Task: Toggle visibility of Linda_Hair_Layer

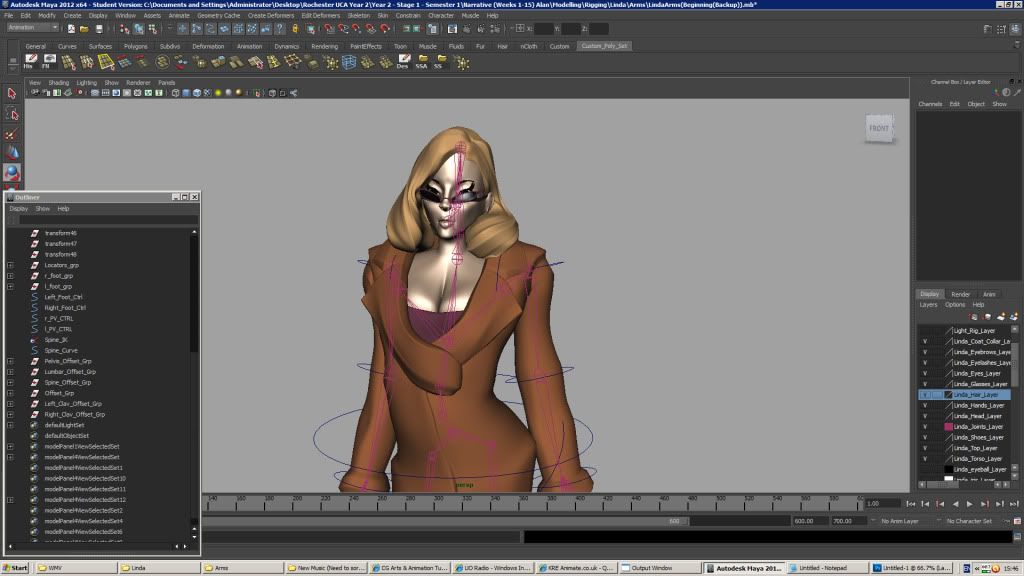Action: click(925, 395)
